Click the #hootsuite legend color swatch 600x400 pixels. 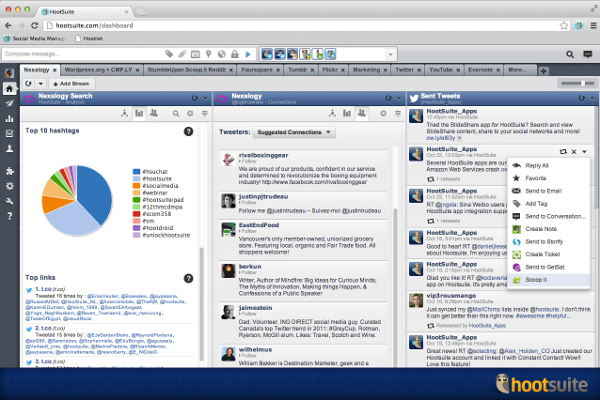tap(136, 179)
